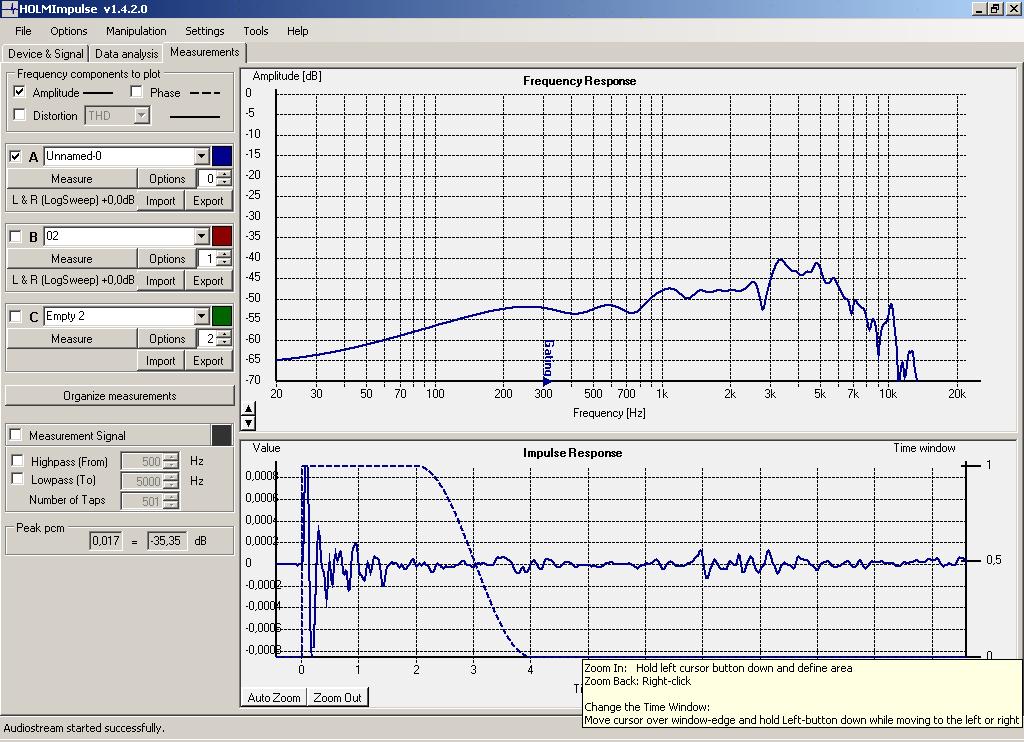Click the HOLMImpulse title bar app icon

(9, 8)
